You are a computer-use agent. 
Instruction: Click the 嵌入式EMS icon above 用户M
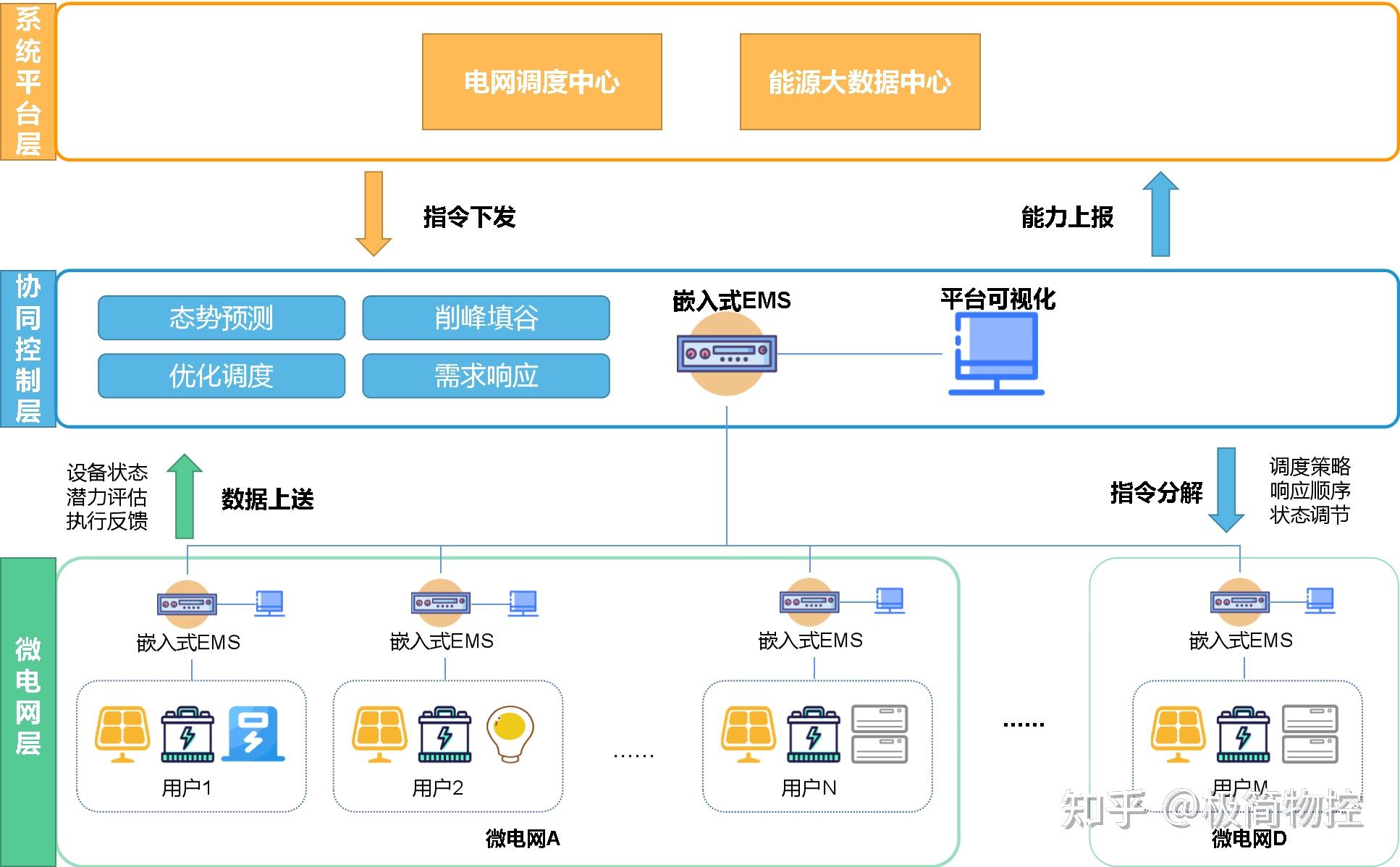point(1240,601)
